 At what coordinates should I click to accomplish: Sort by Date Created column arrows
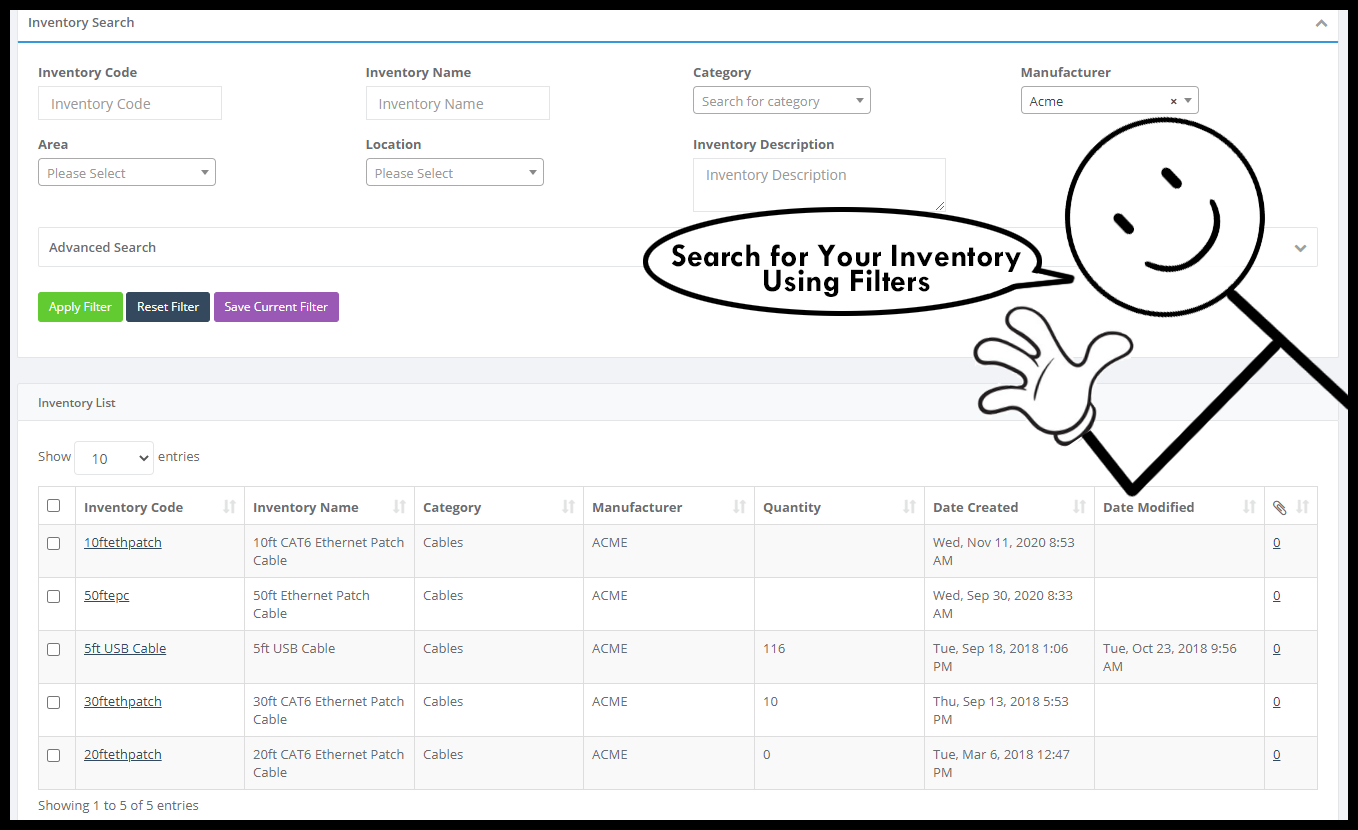[1079, 507]
